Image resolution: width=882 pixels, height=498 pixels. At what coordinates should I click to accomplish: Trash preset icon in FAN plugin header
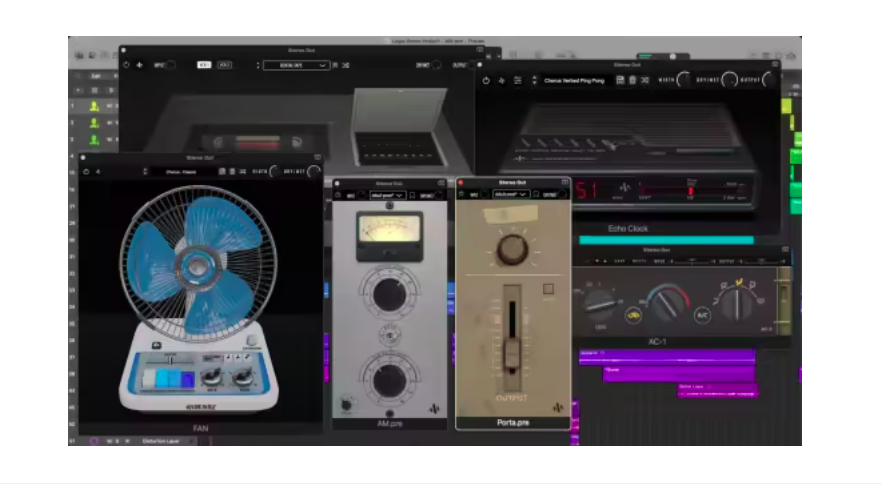click(x=232, y=172)
